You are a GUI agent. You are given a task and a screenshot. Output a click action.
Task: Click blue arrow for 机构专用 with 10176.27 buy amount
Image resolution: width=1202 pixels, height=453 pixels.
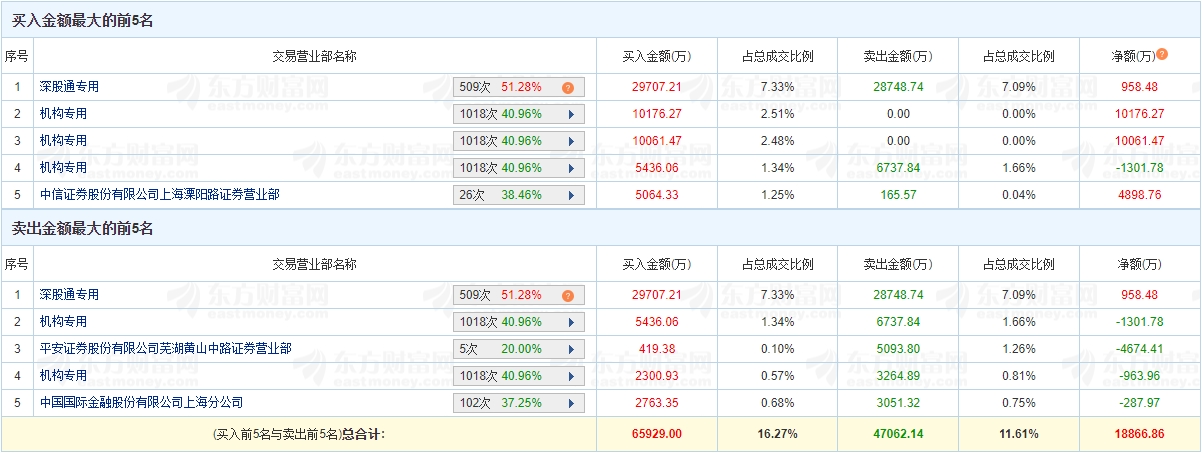click(571, 114)
